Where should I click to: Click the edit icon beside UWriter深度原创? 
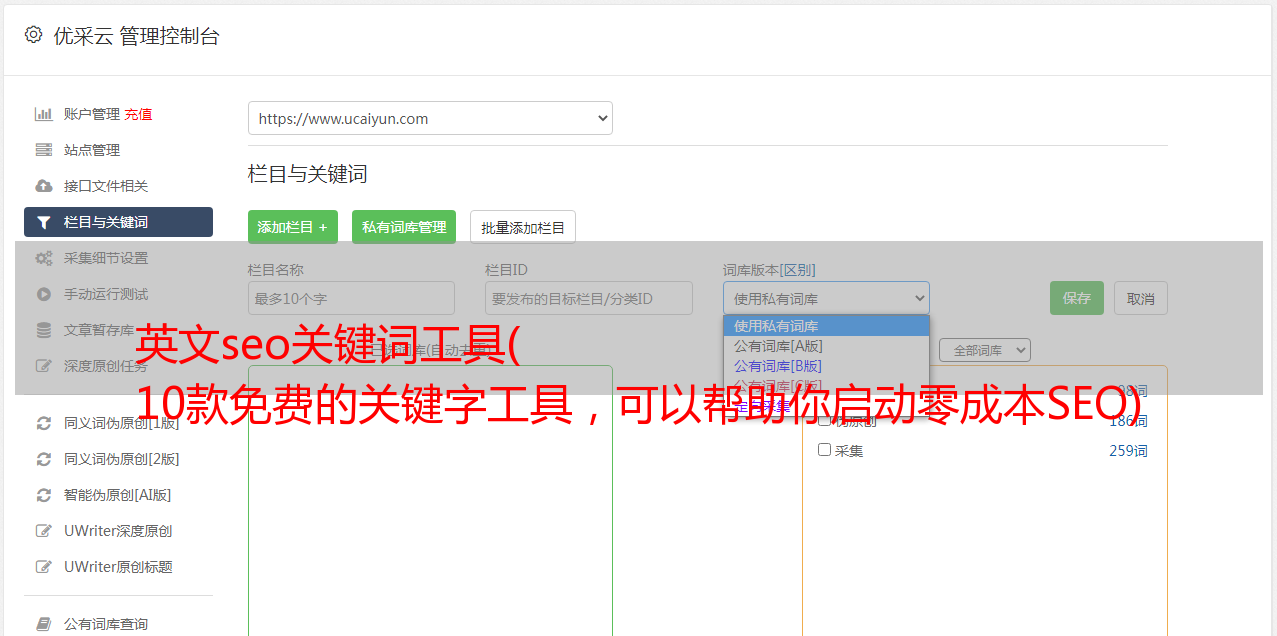(x=43, y=531)
